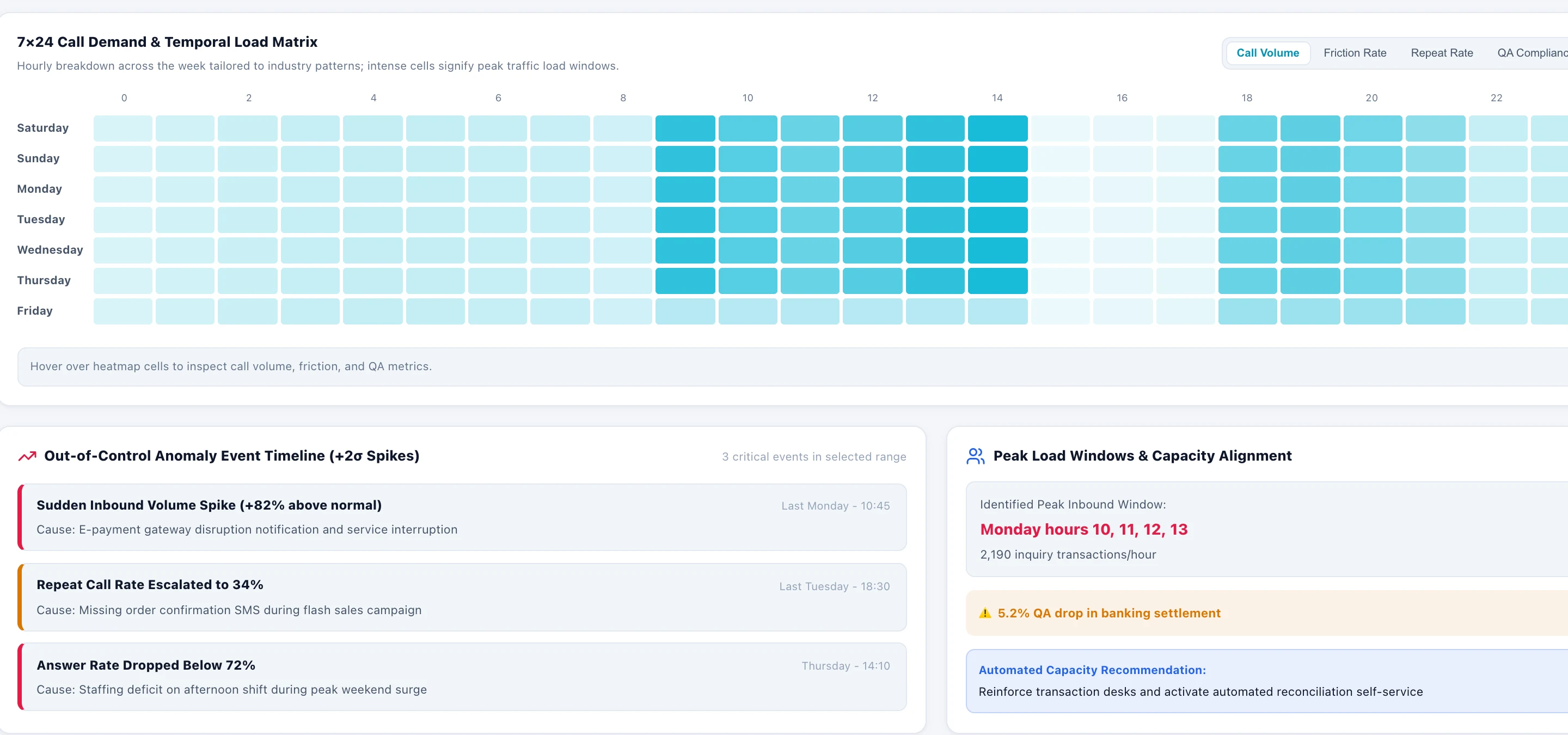Open the Answer Rate Dropped Below 72% event
Image resolution: width=1568 pixels, height=735 pixels.
point(462,677)
